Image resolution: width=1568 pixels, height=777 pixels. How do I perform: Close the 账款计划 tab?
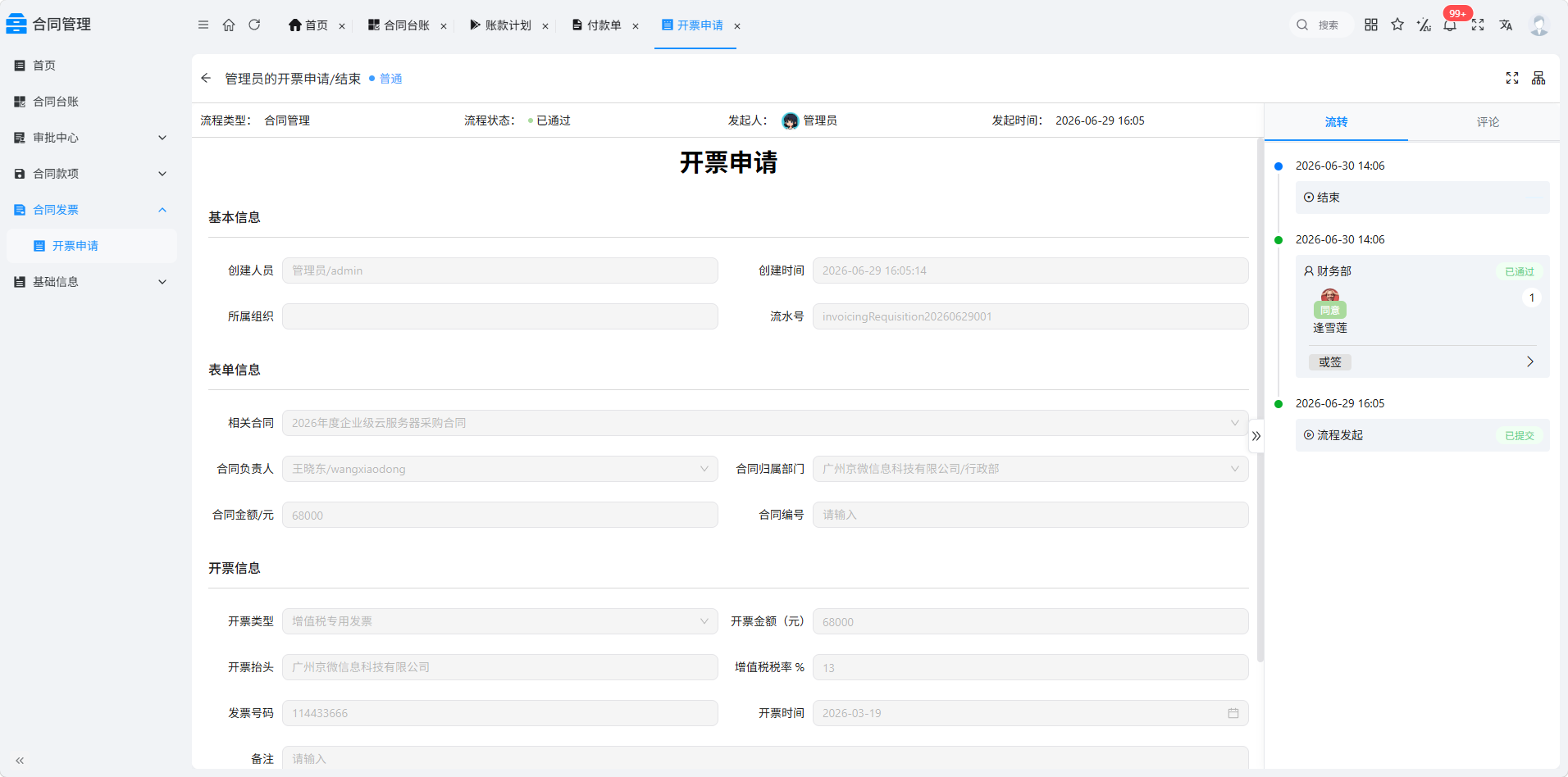click(x=545, y=26)
